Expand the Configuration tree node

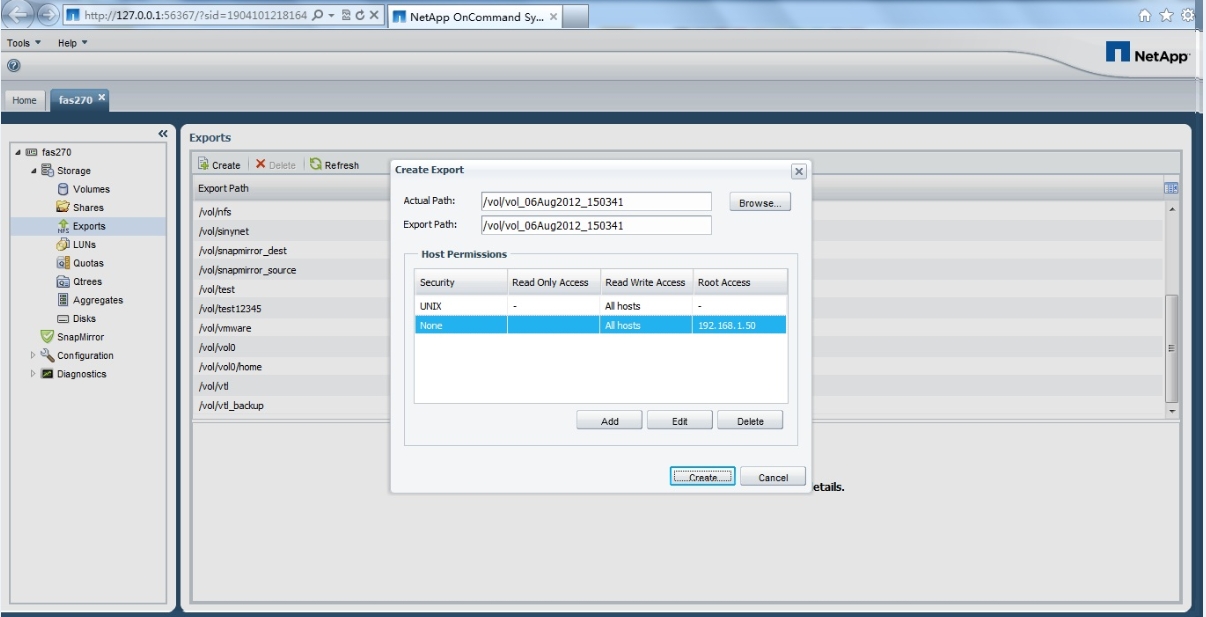tap(33, 355)
